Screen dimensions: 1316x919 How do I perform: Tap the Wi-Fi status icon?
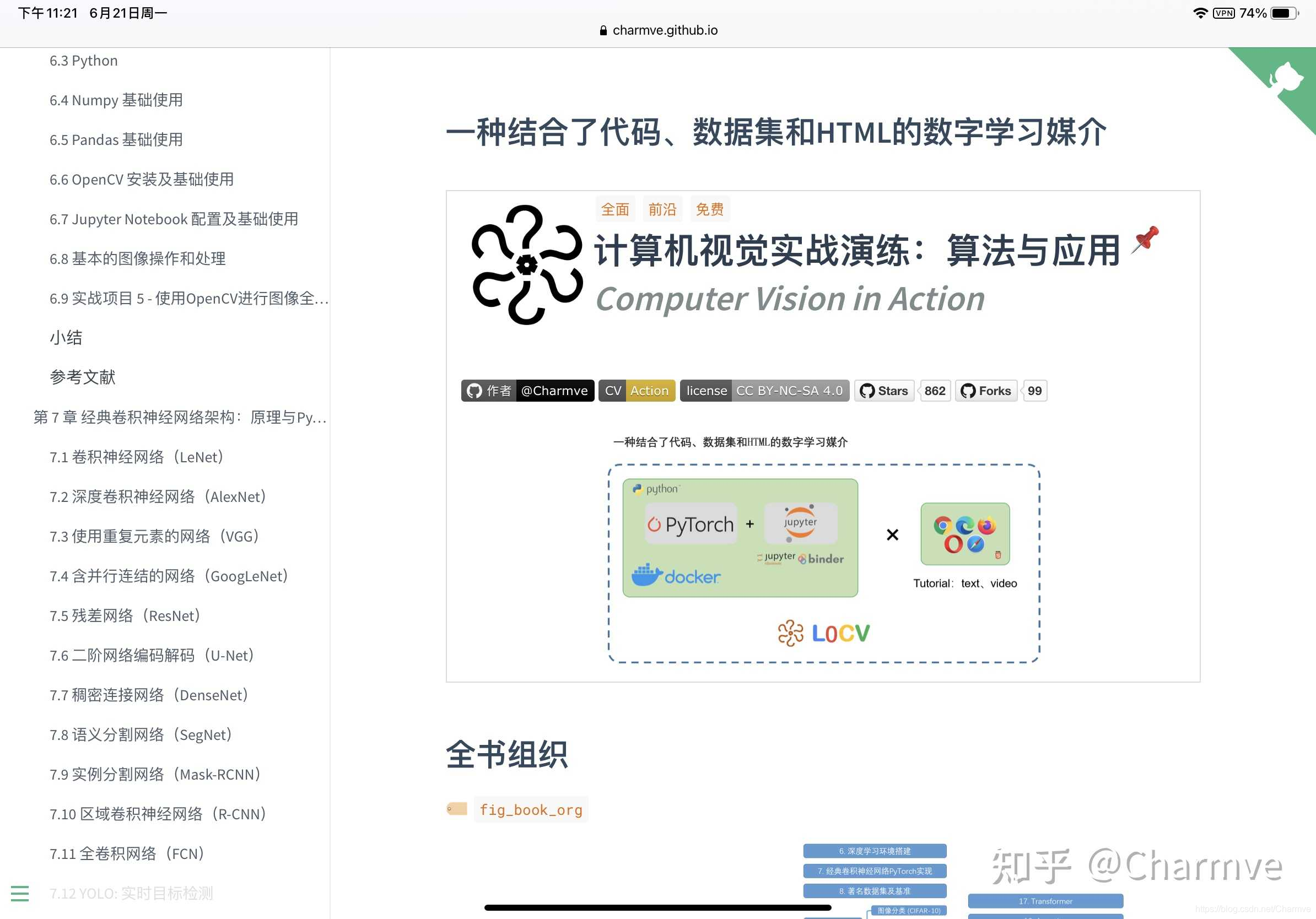pos(1200,13)
